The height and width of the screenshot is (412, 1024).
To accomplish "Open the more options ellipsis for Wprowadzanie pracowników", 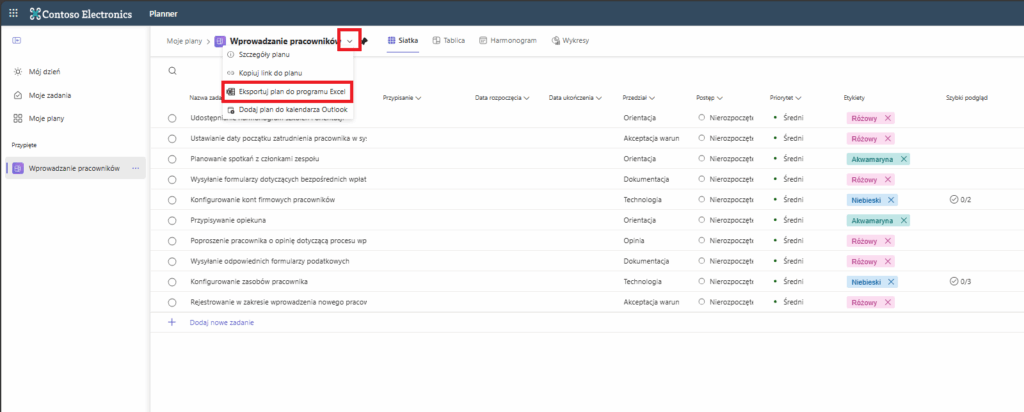I will click(135, 168).
